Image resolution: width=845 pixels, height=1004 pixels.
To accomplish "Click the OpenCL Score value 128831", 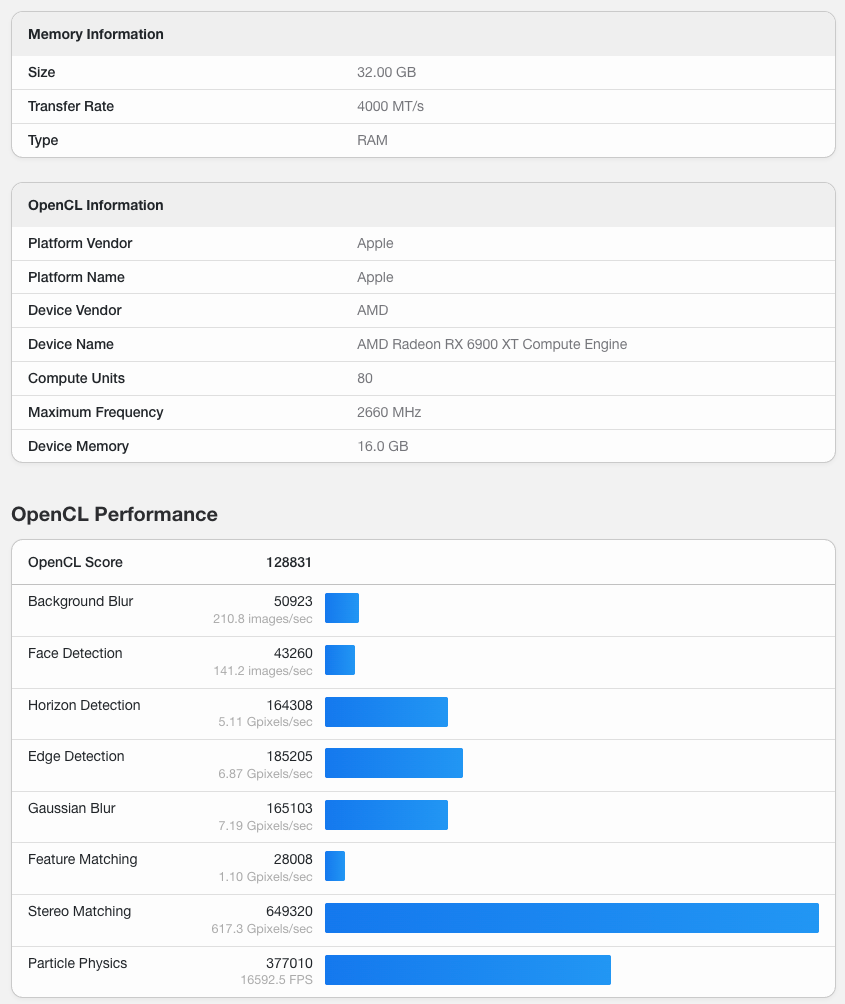I will click(x=289, y=562).
